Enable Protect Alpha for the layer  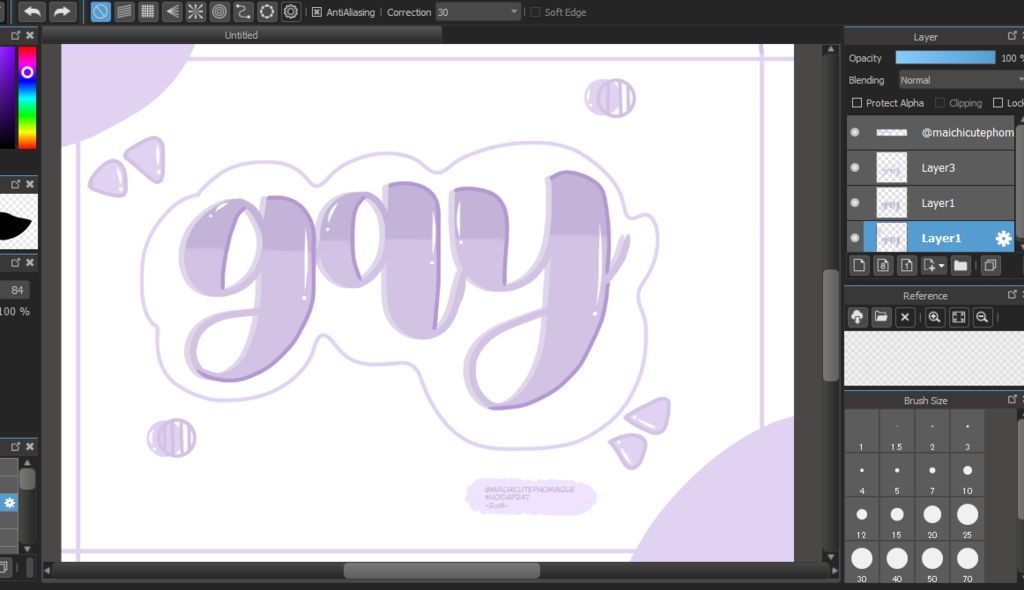(857, 103)
